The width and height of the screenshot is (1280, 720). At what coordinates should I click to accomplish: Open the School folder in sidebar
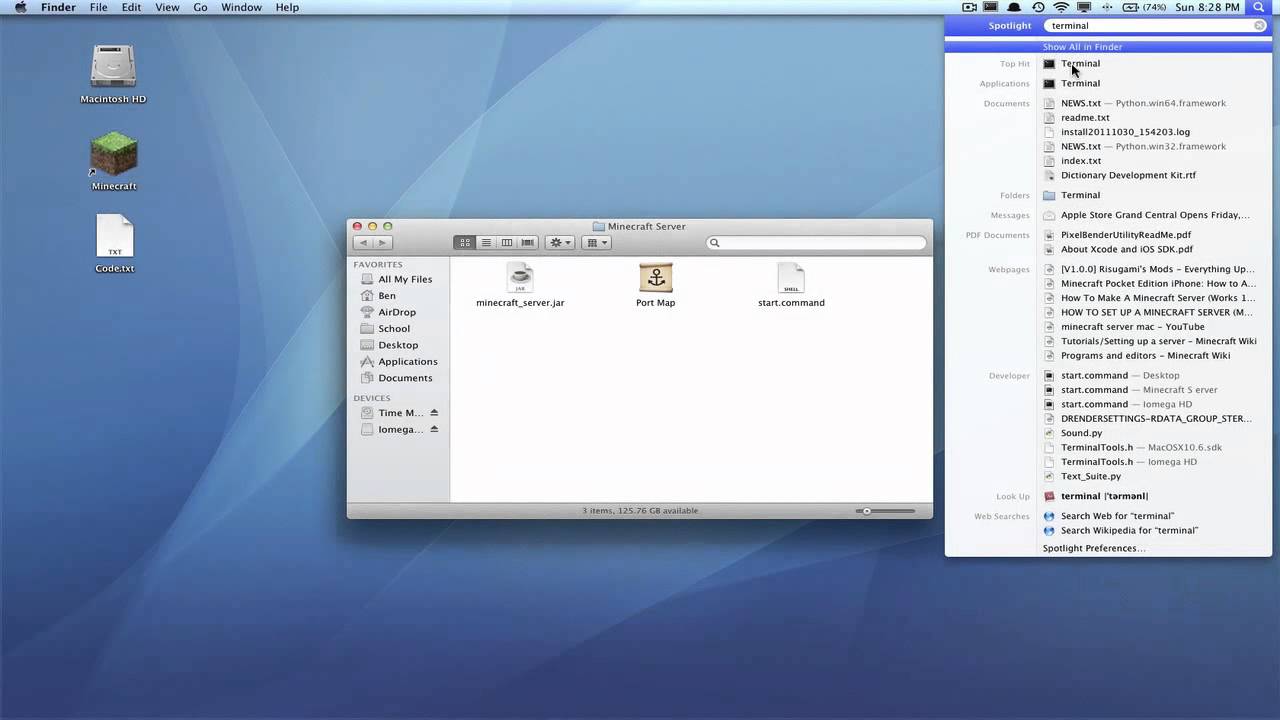point(394,329)
